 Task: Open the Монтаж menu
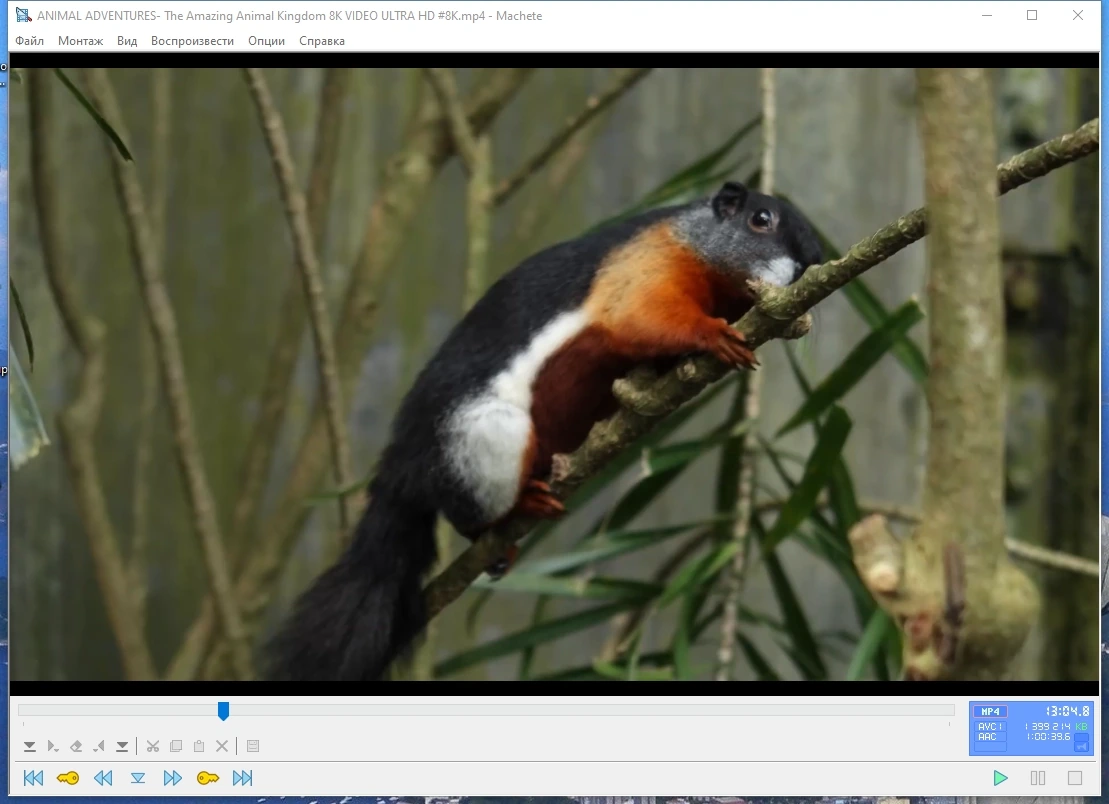point(81,41)
